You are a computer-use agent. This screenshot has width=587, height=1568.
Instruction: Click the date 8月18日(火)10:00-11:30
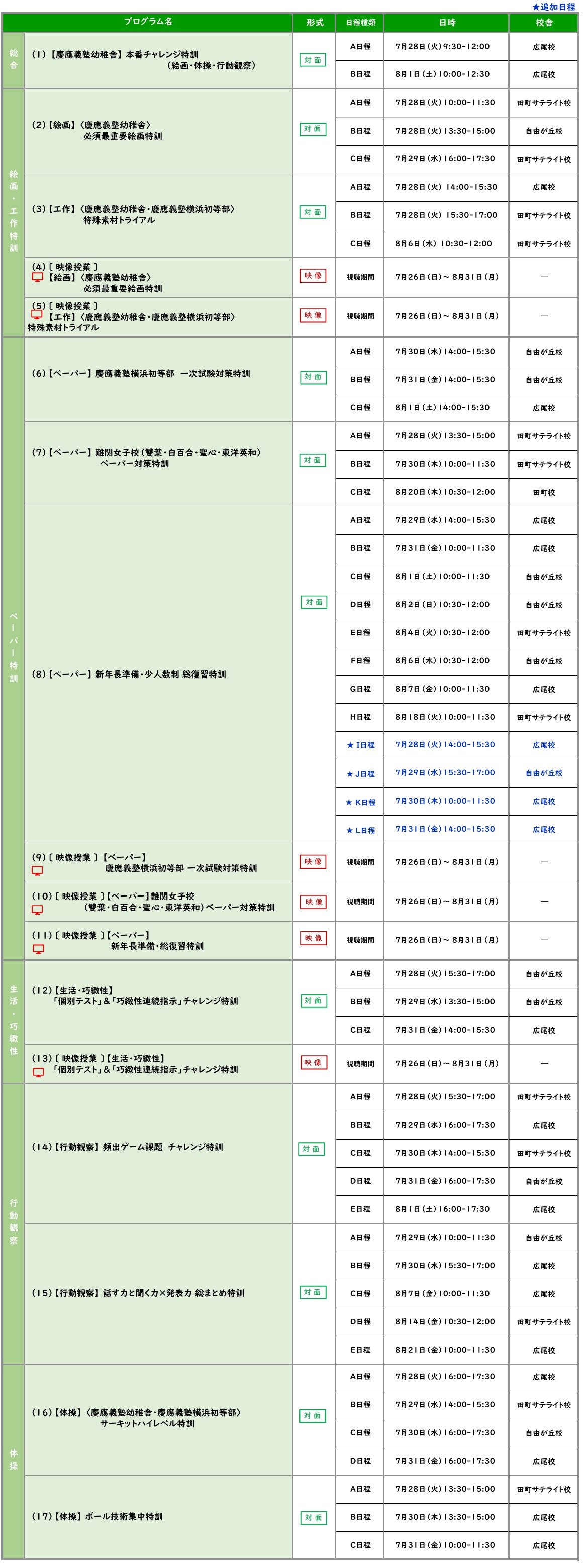[x=444, y=716]
